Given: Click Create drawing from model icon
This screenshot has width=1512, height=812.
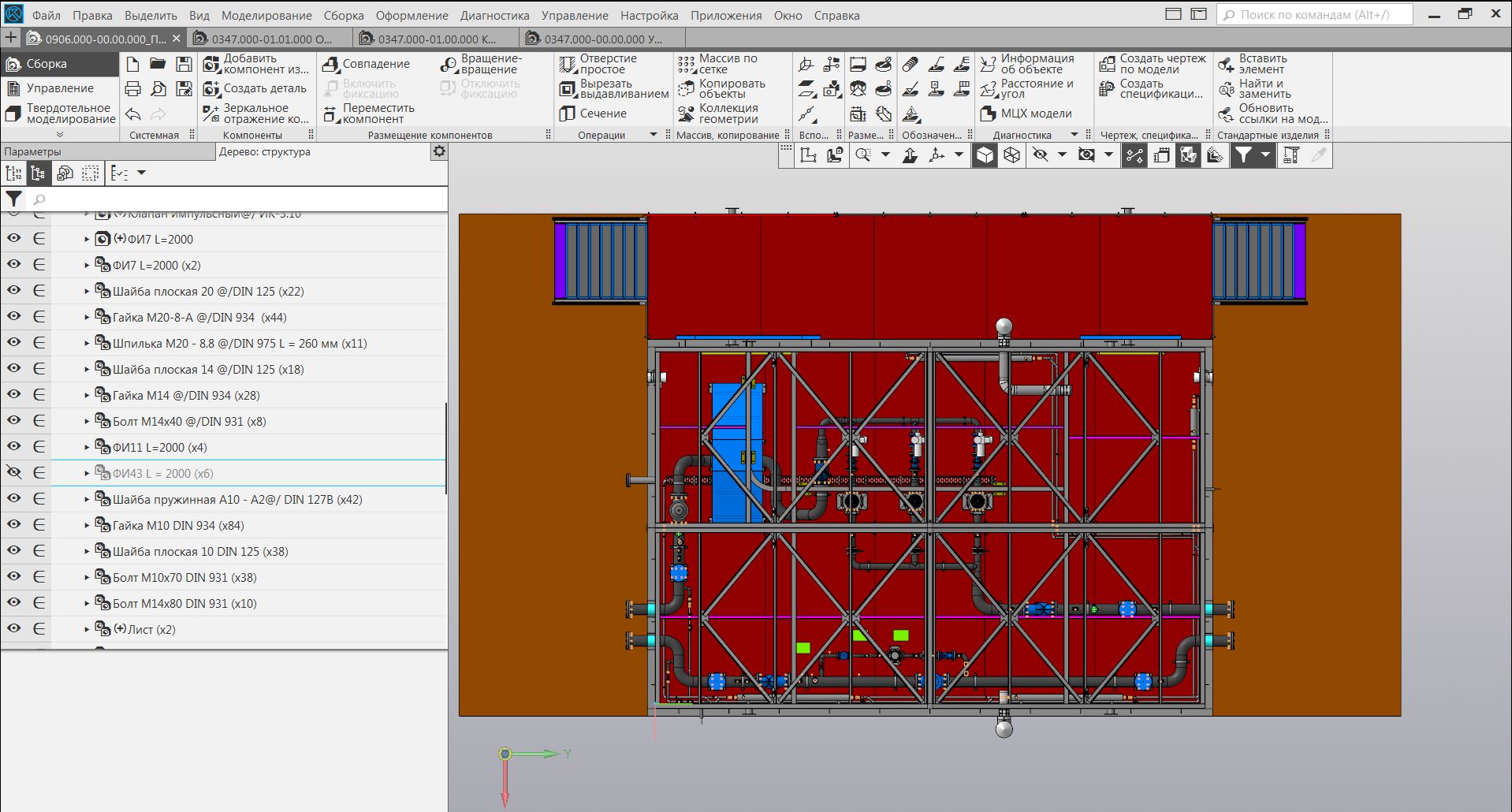Looking at the screenshot, I should click(1108, 64).
